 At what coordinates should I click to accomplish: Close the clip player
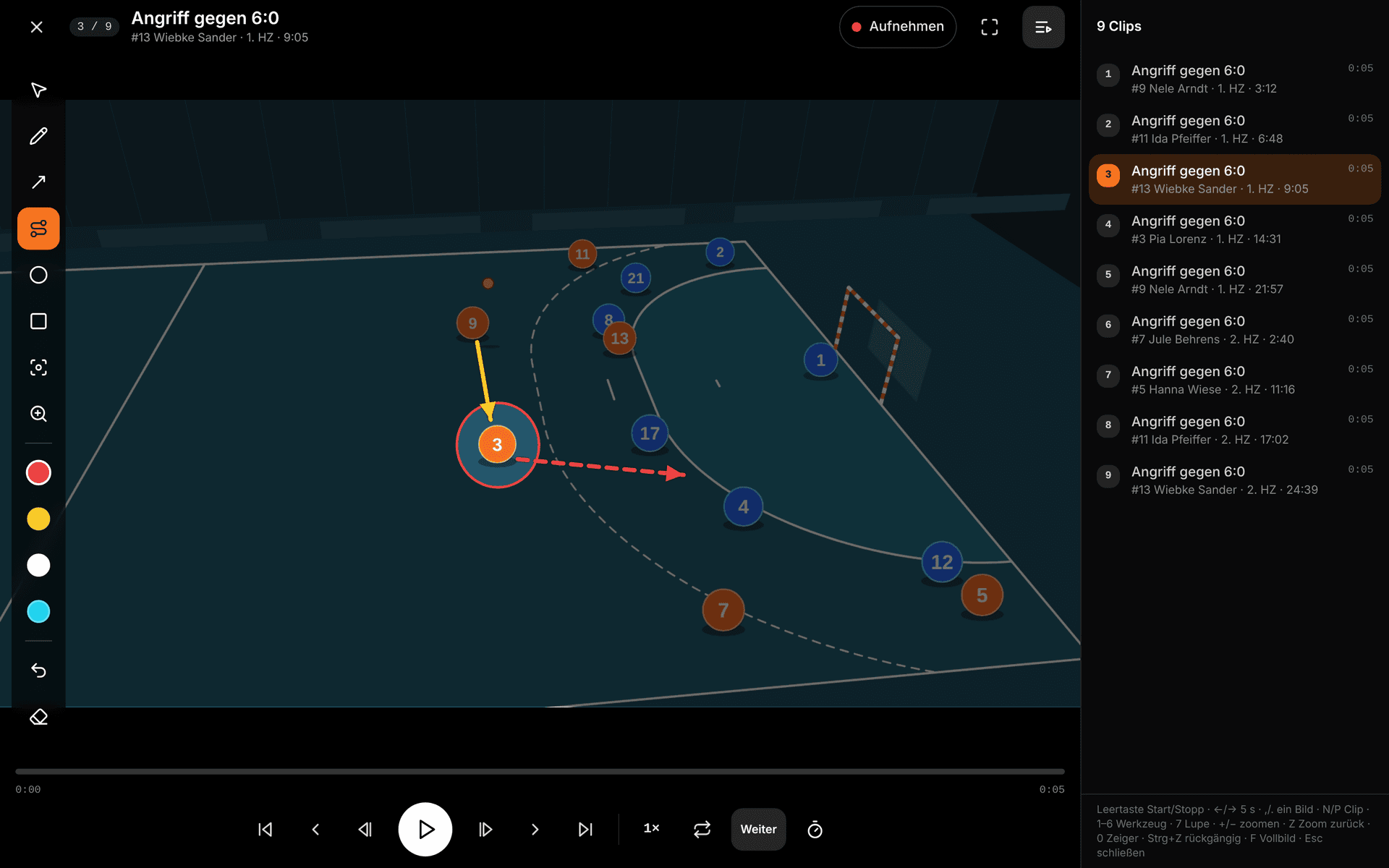pyautogui.click(x=37, y=27)
